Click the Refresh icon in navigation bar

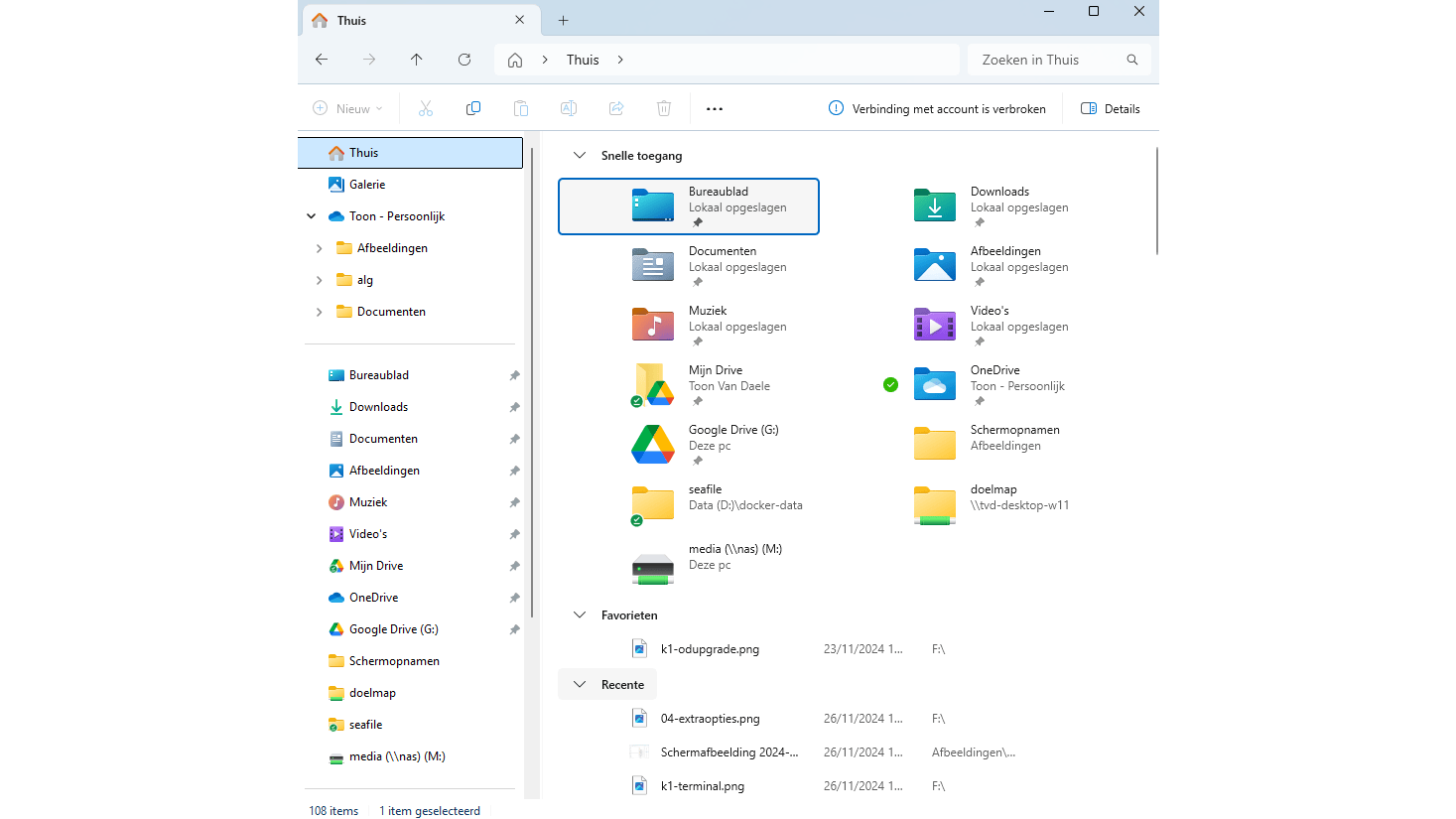coord(464,60)
